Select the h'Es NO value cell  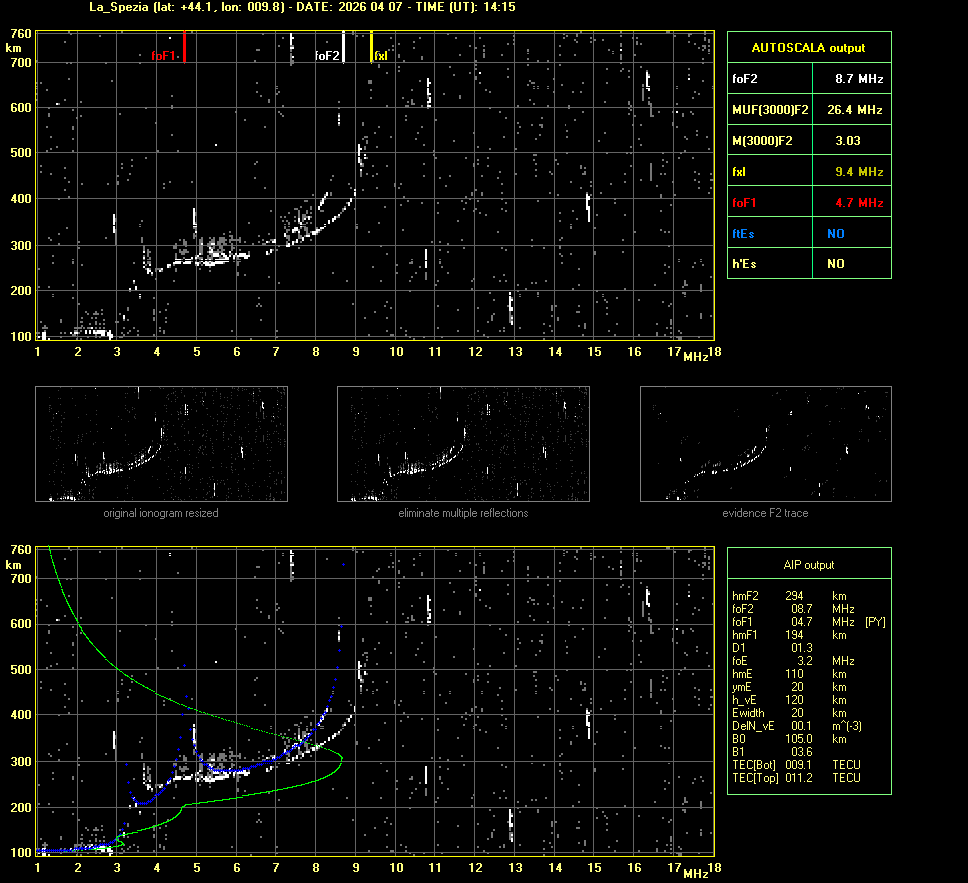coord(835,264)
